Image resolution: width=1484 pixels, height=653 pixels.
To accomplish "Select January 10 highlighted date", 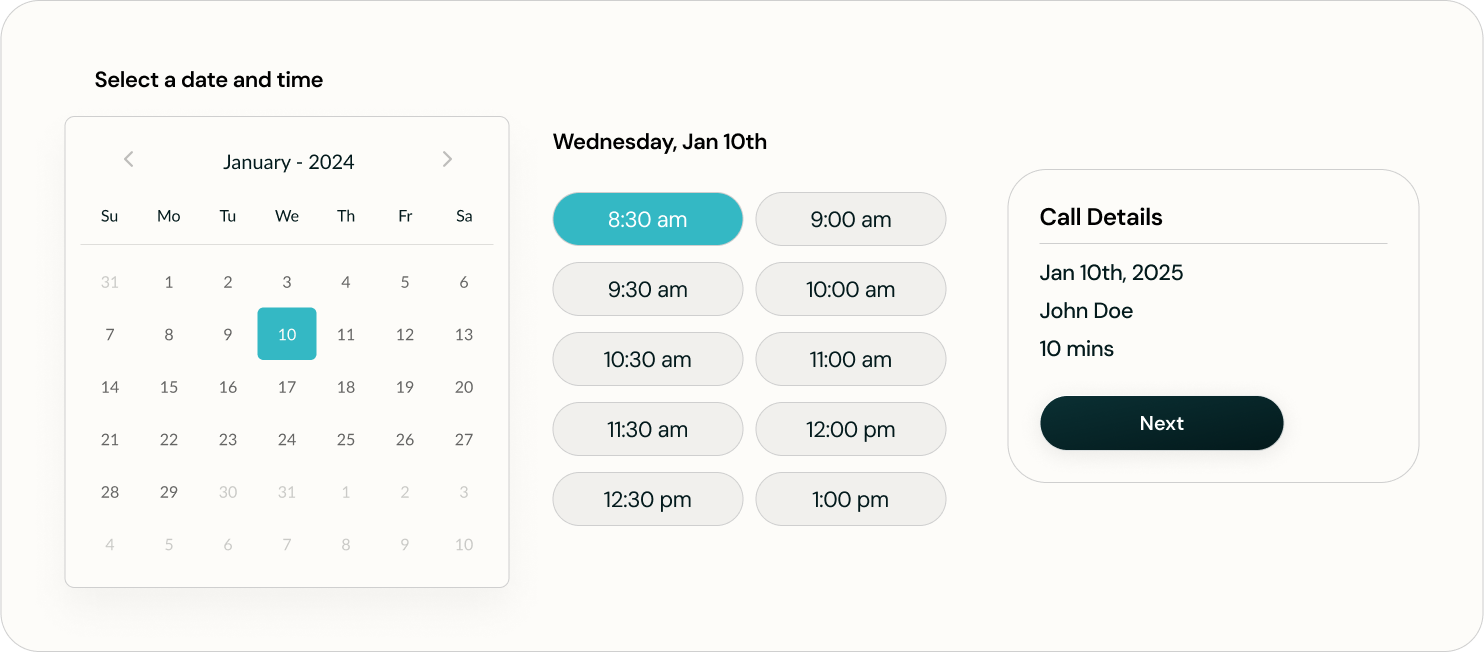I will [287, 334].
